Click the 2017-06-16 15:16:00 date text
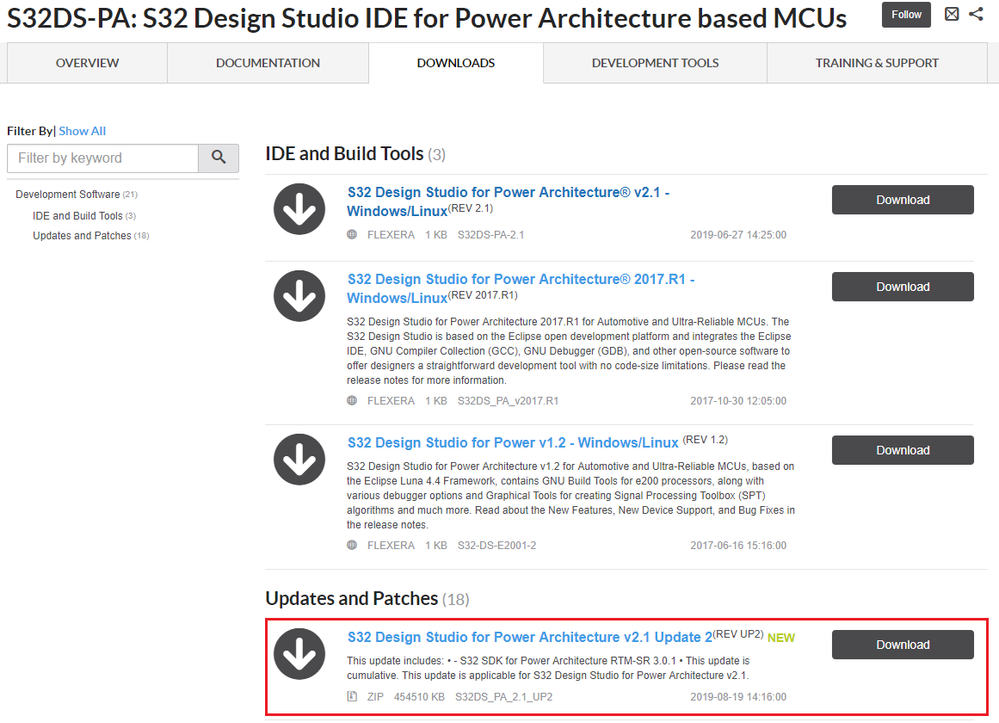 (738, 546)
